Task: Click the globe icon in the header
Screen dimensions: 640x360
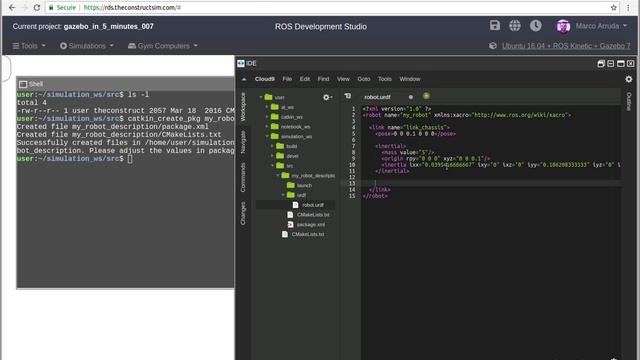Action: pos(515,25)
